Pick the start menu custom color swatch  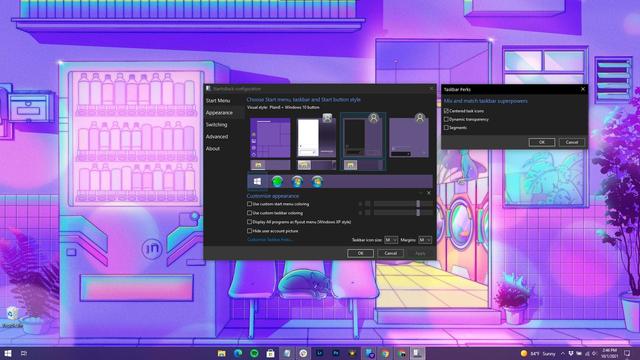tap(367, 204)
